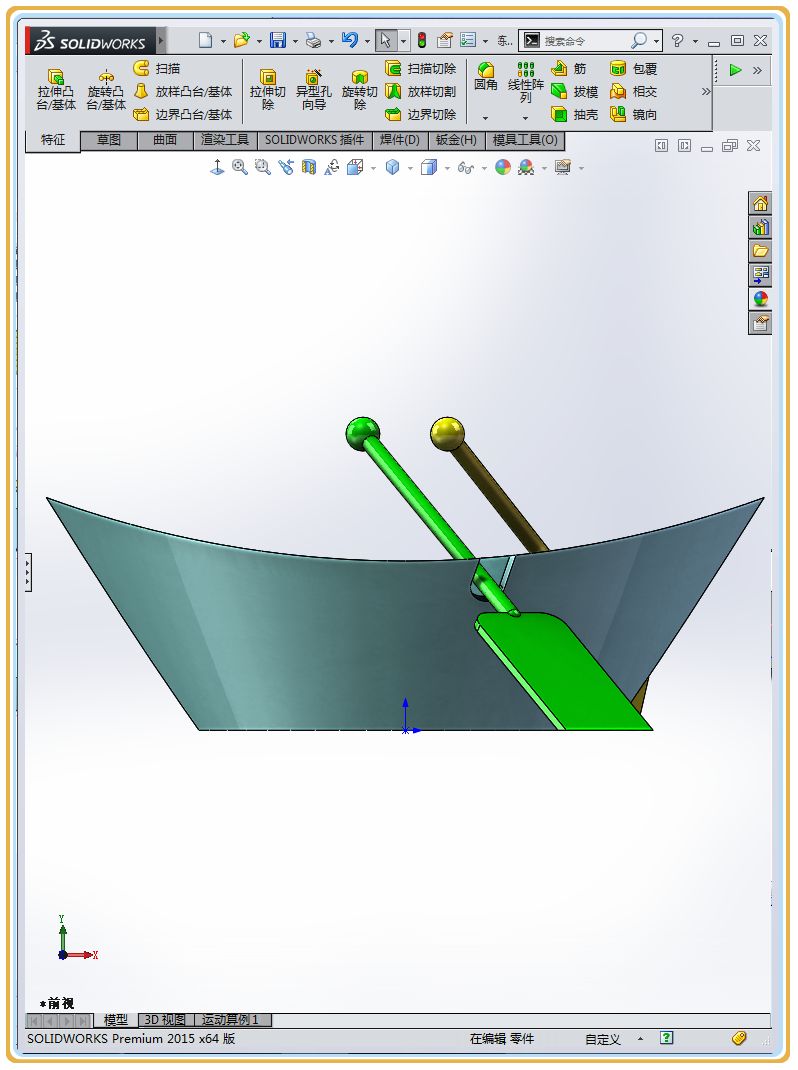Open Appearances color ball in task pane

760,299
